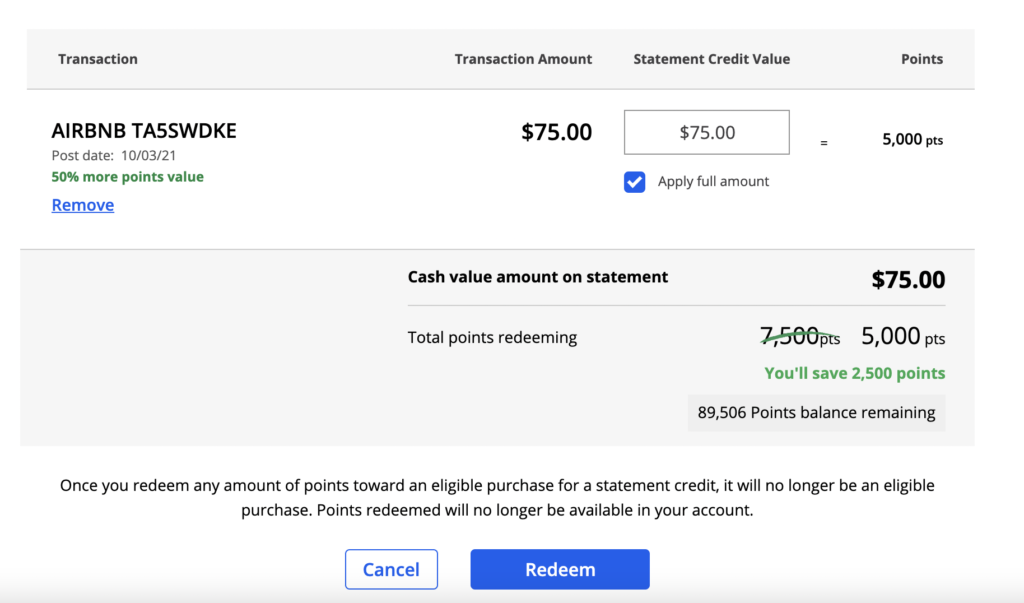Click the Transaction Amount column header
The height and width of the screenshot is (603, 1024).
click(x=523, y=59)
